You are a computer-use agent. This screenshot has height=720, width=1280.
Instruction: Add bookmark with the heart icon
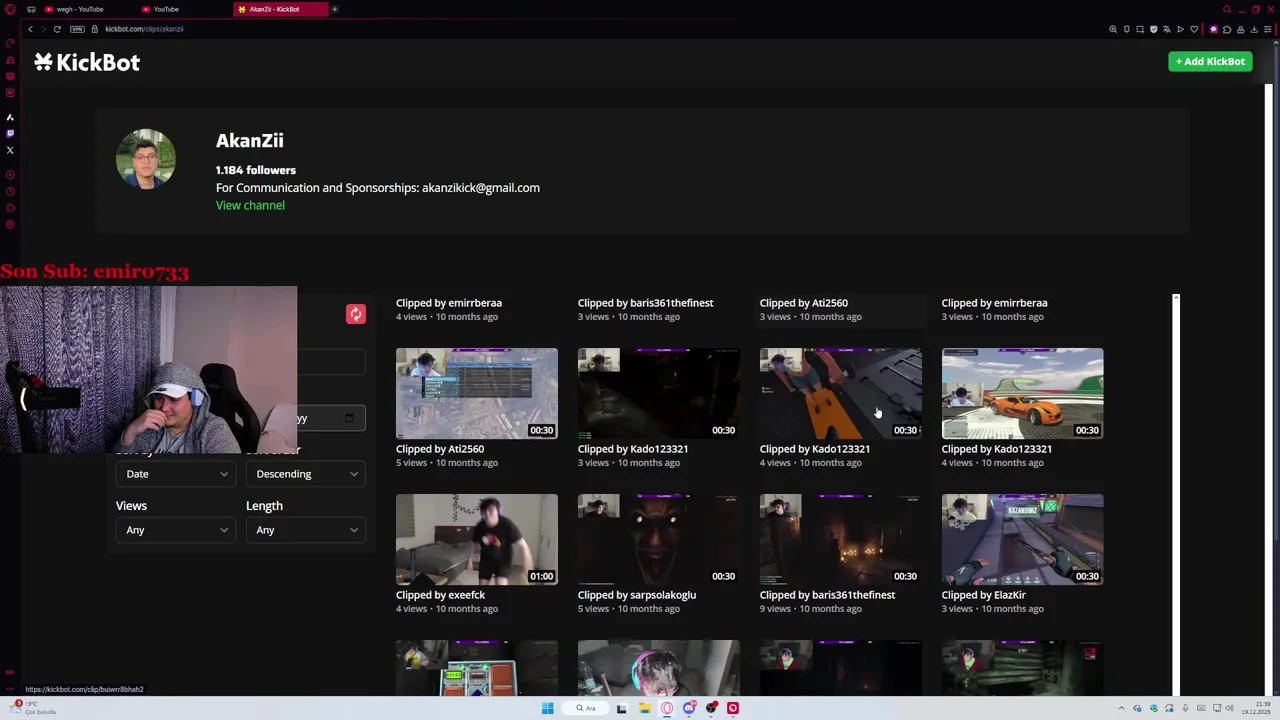click(x=1193, y=29)
